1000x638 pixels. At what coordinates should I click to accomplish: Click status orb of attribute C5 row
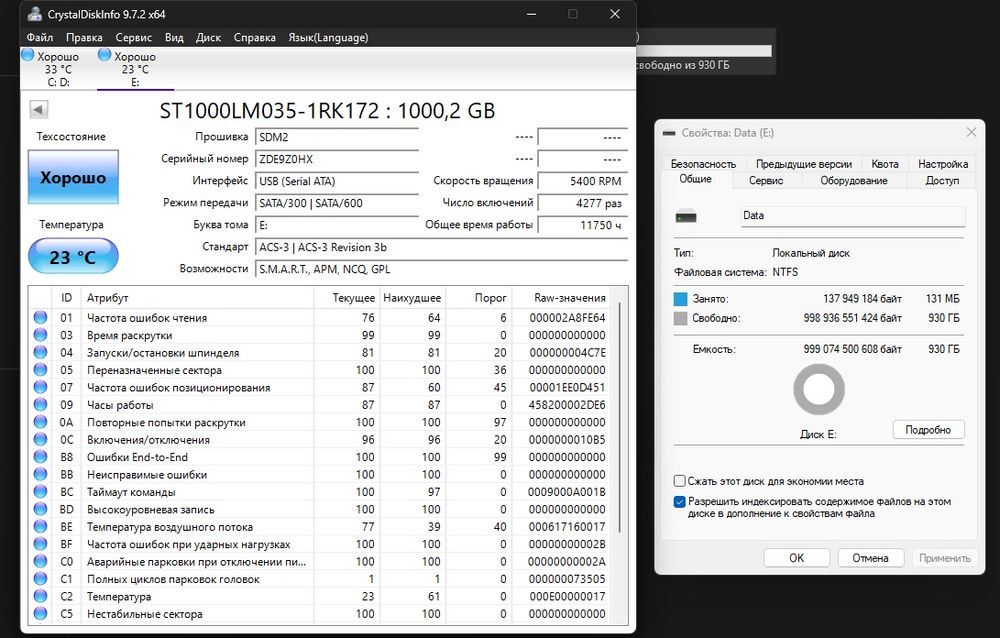[40, 614]
